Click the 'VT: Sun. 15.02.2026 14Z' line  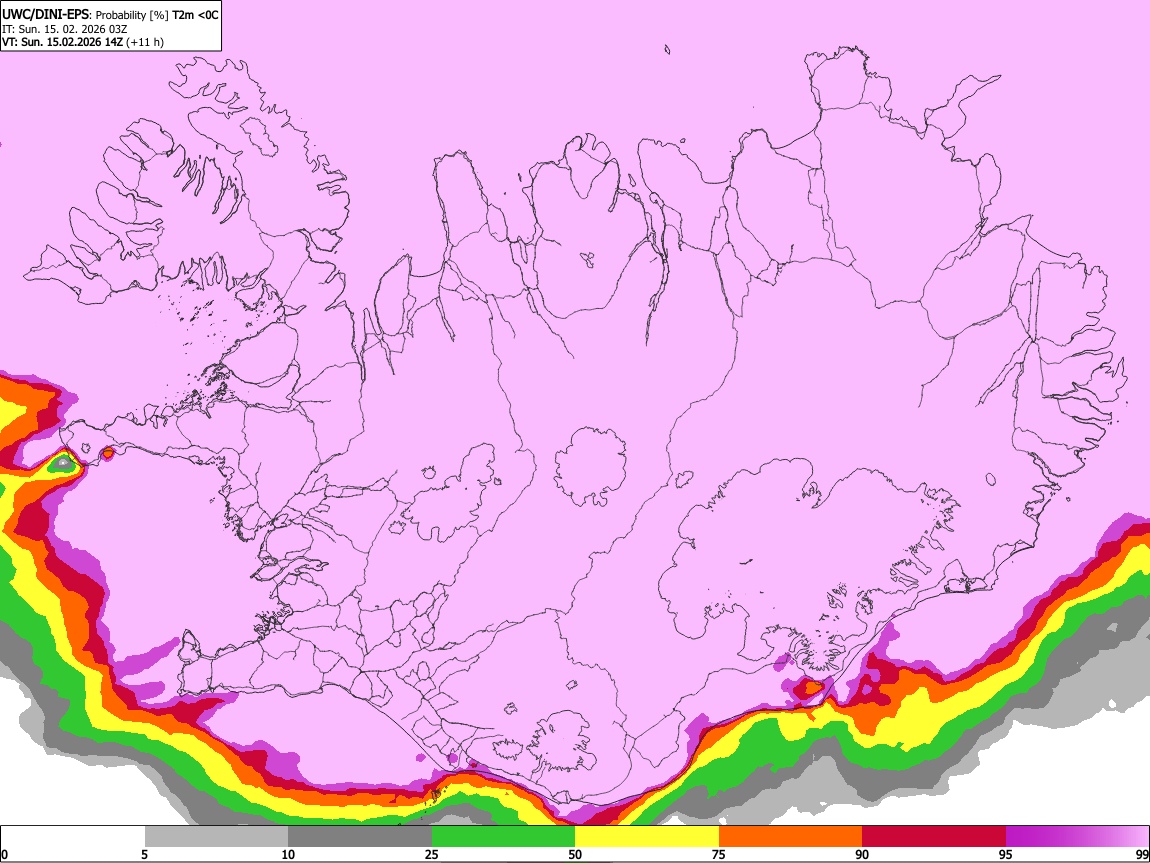pos(63,42)
